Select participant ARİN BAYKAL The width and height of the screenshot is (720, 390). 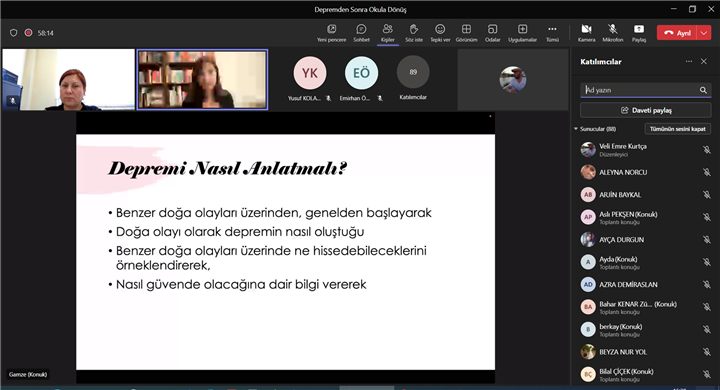[x=646, y=195]
